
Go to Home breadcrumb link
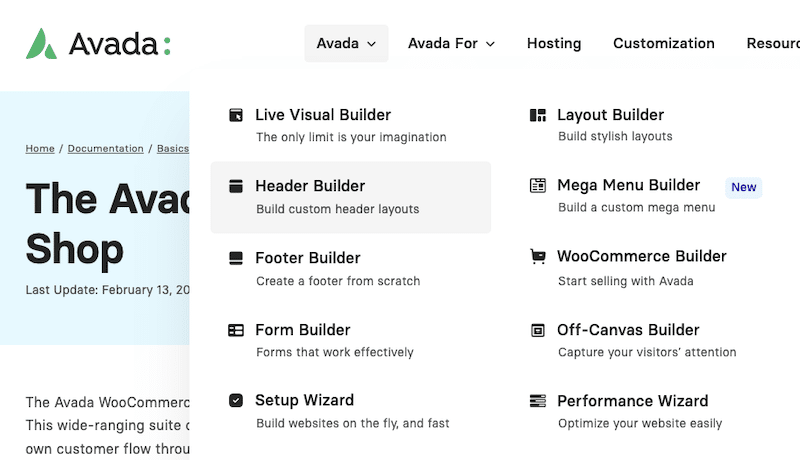click(x=40, y=148)
